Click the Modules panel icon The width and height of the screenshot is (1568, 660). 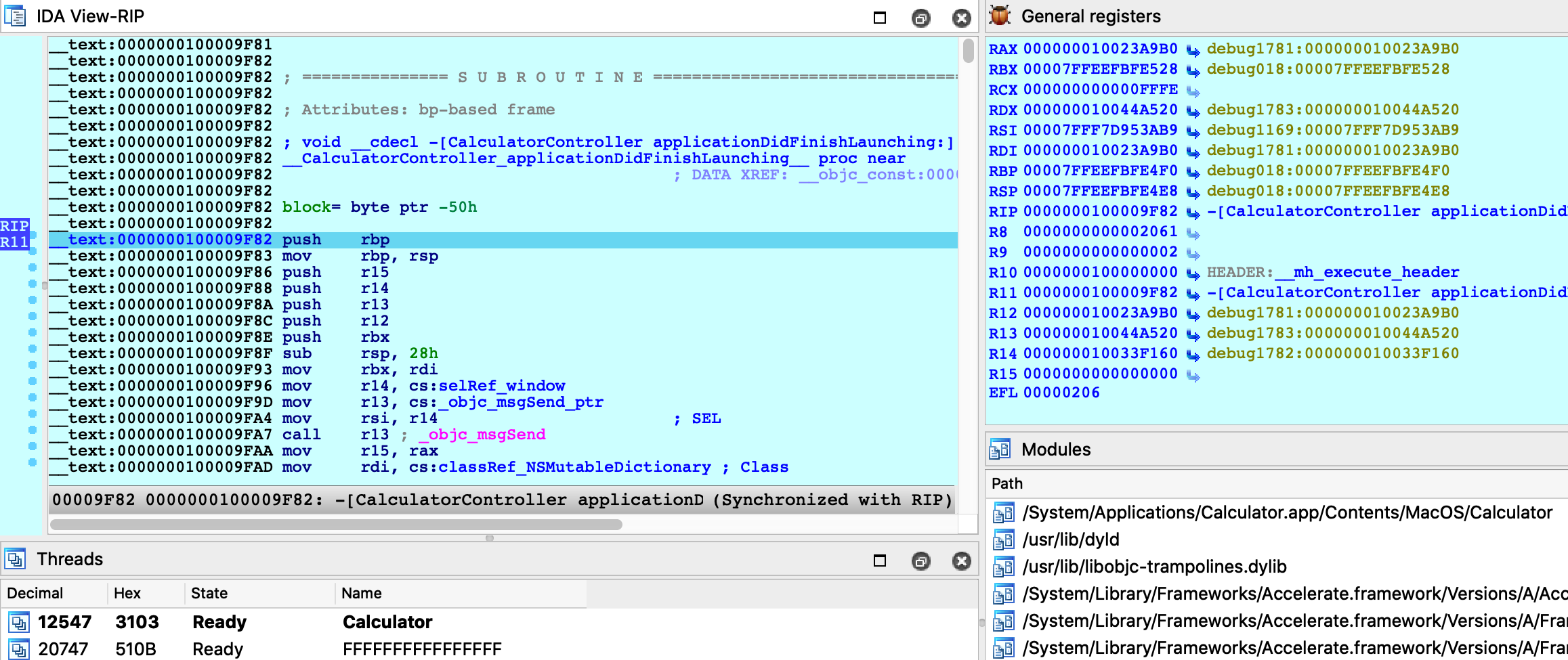pyautogui.click(x=1000, y=449)
